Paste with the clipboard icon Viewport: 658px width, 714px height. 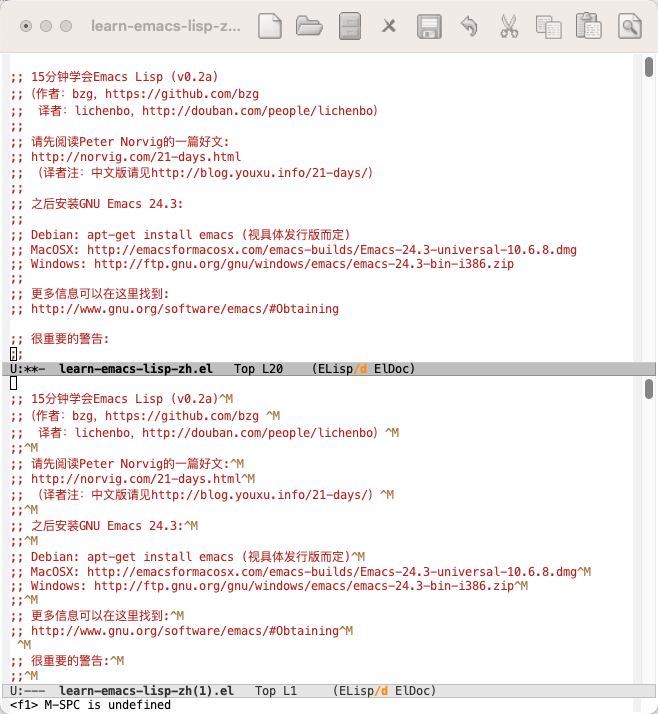(x=588, y=27)
